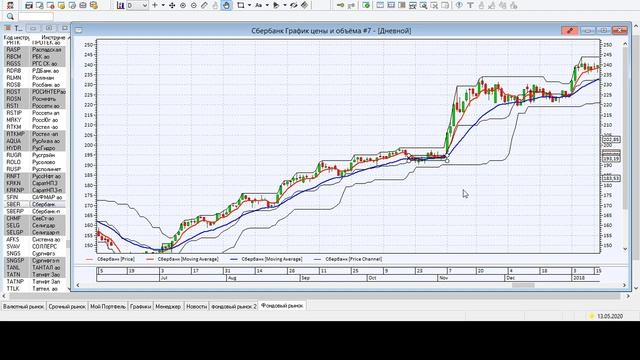Select the hand pan tool
Screen dimensions: 640x360
pos(226,5)
